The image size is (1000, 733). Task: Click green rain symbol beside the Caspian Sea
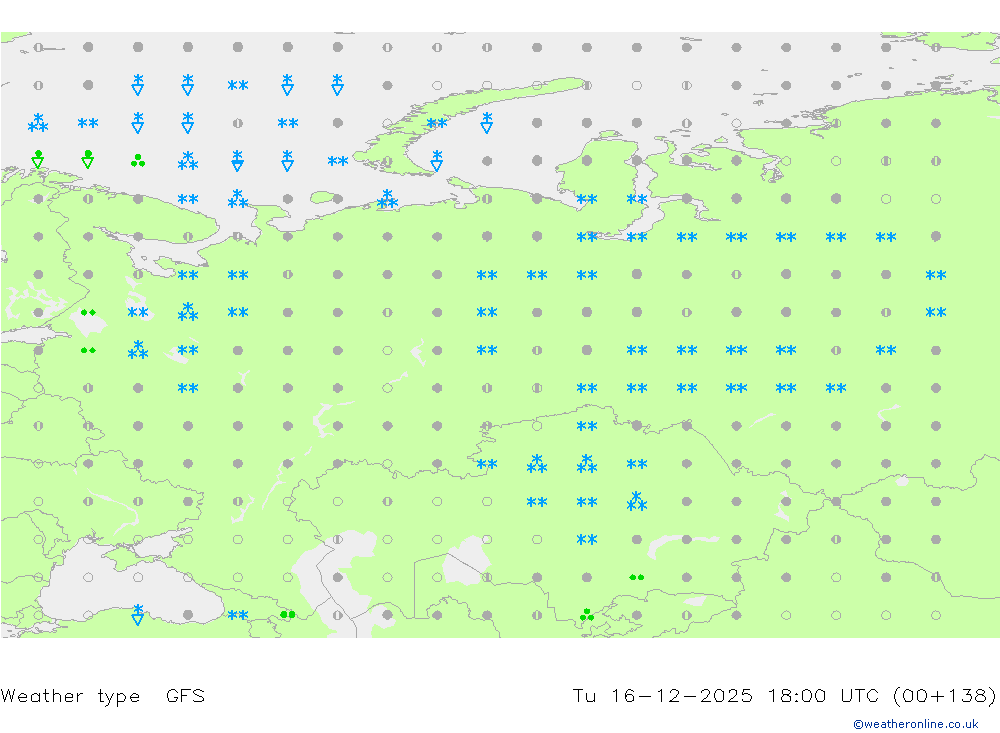(288, 615)
